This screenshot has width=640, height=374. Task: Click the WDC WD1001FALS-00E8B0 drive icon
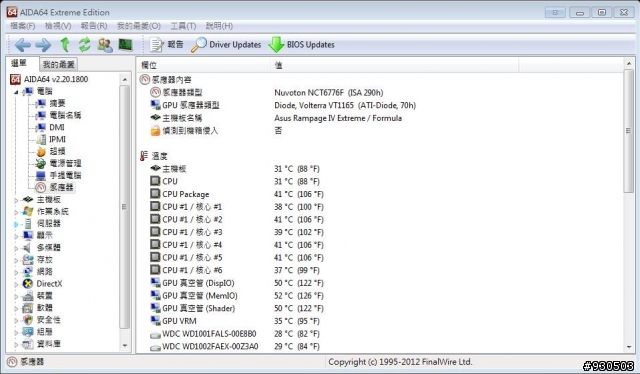(155, 334)
